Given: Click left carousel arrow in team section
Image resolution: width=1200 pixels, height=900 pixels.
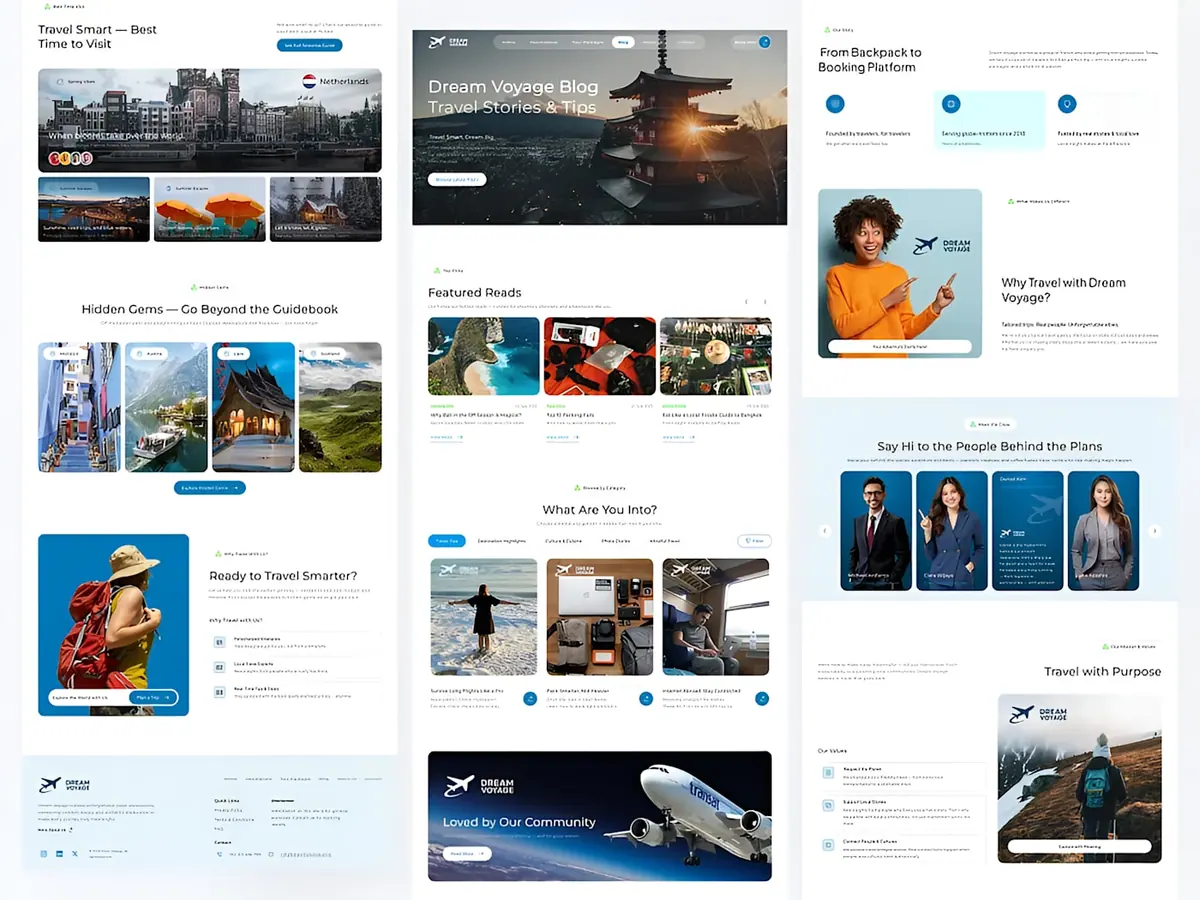Looking at the screenshot, I should (825, 531).
